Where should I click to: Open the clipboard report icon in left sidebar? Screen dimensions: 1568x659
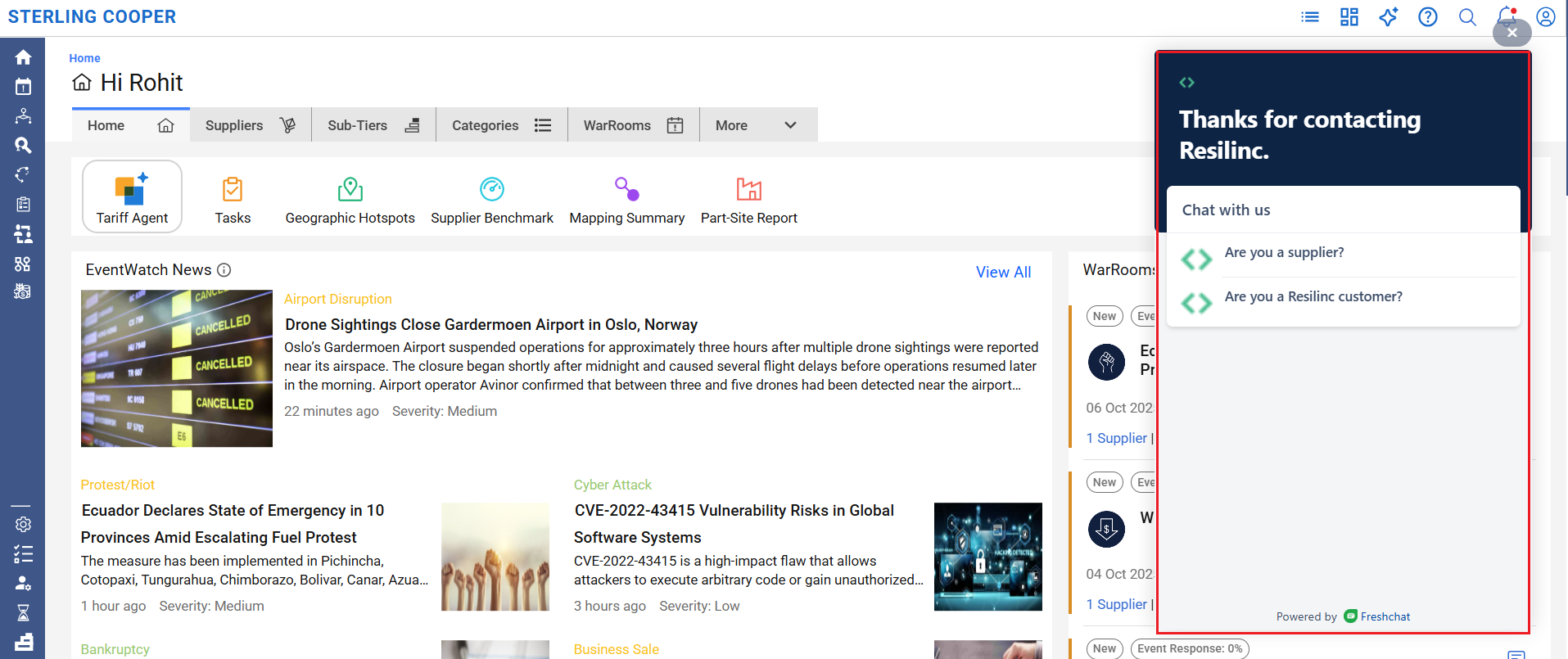[x=23, y=204]
